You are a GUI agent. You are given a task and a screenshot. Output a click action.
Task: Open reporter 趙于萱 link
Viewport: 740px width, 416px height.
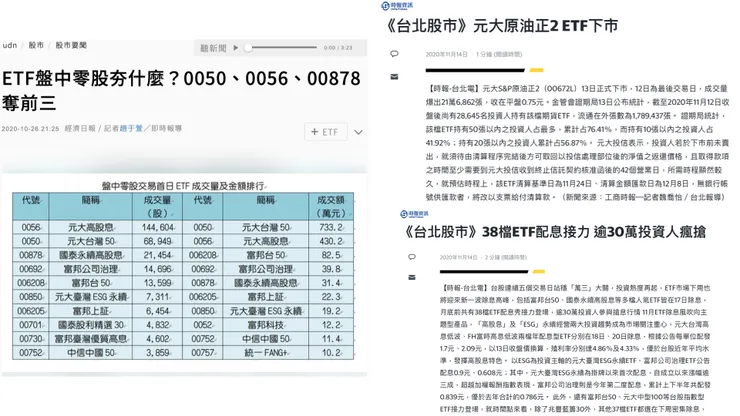[x=131, y=128]
